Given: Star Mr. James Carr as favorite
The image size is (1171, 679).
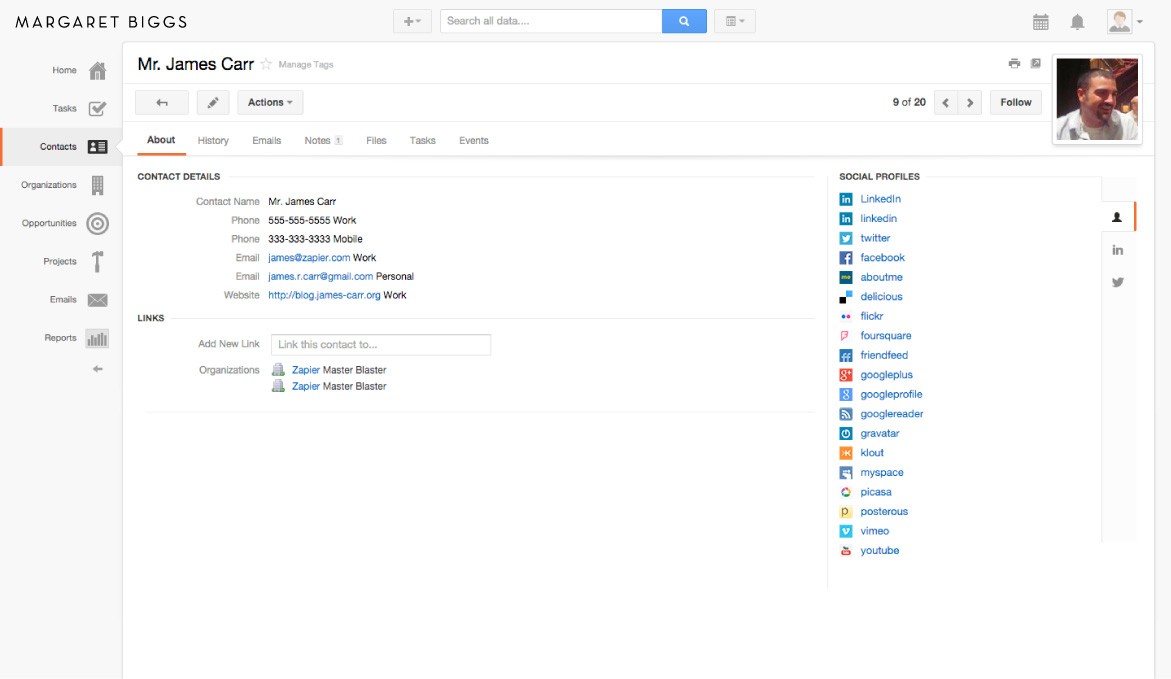Looking at the screenshot, I should [x=266, y=64].
